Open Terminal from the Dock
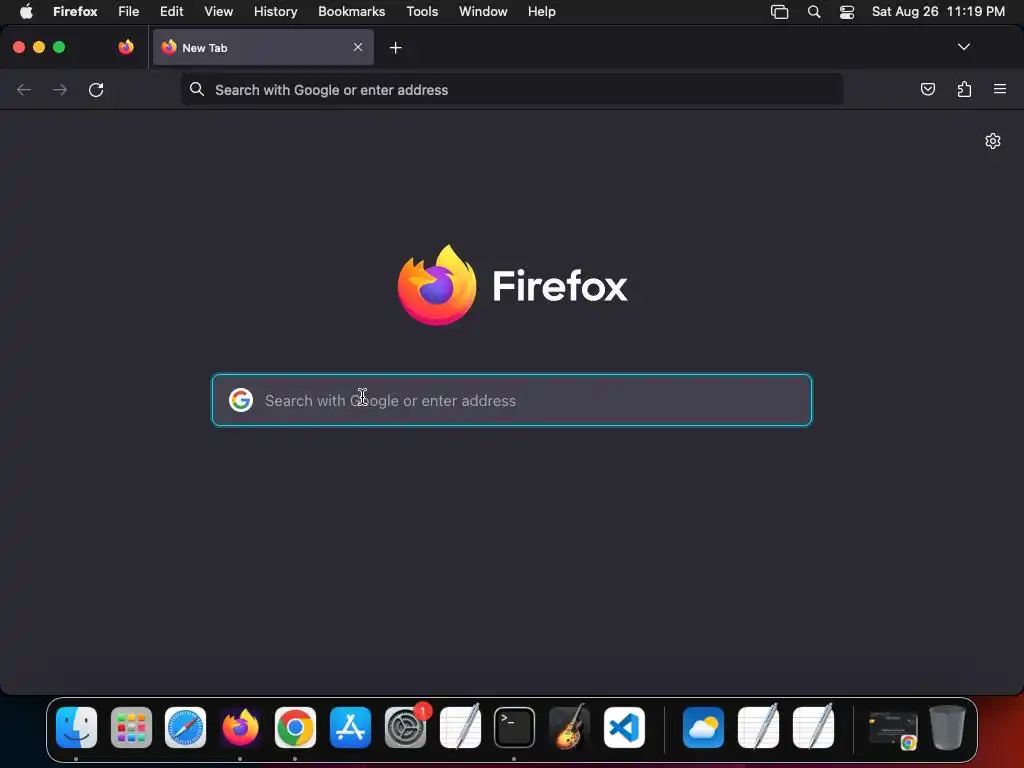 pos(514,727)
